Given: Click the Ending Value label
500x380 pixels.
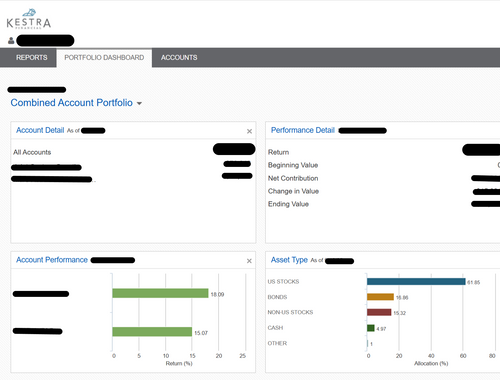Looking at the screenshot, I should [x=288, y=204].
